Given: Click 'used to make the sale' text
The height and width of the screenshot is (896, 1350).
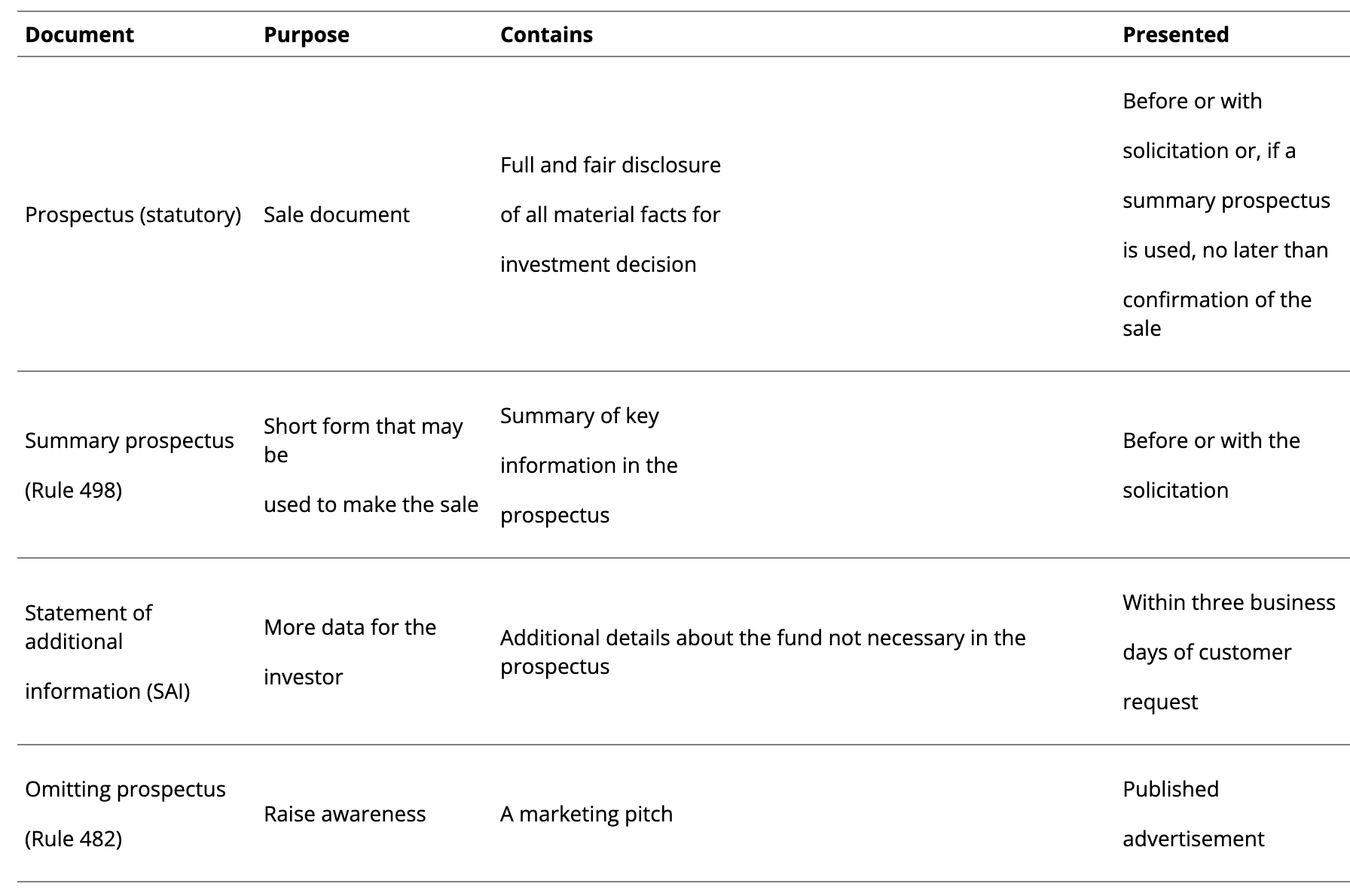Looking at the screenshot, I should (x=371, y=504).
